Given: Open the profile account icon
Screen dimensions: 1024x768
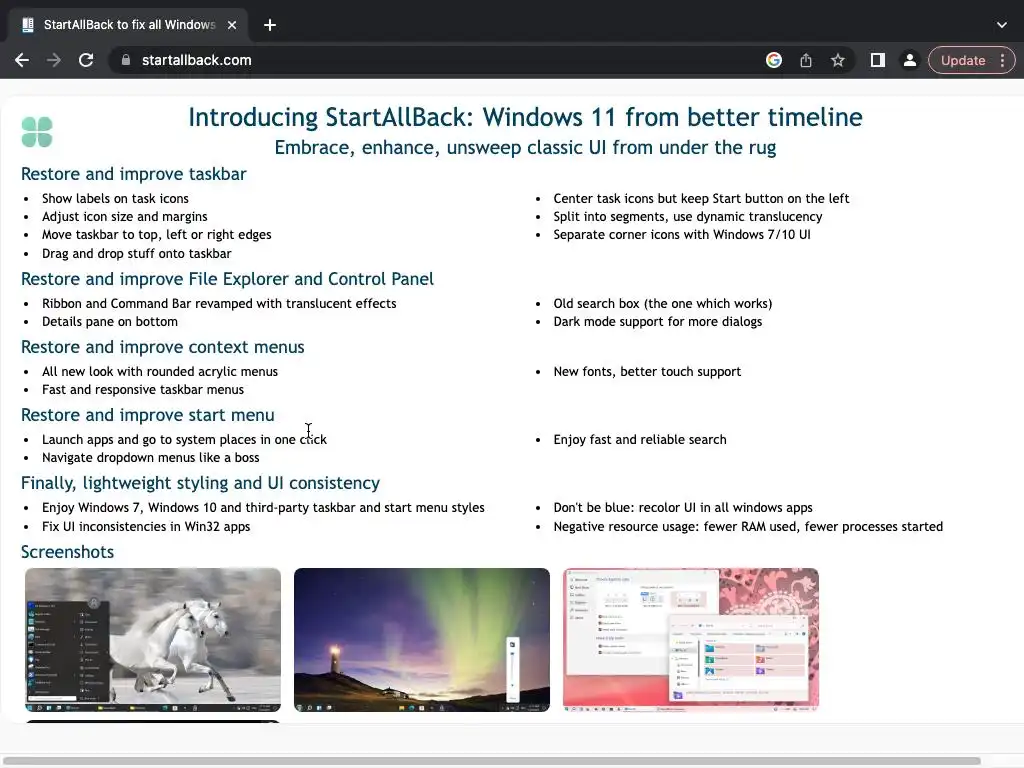Looking at the screenshot, I should click(910, 60).
